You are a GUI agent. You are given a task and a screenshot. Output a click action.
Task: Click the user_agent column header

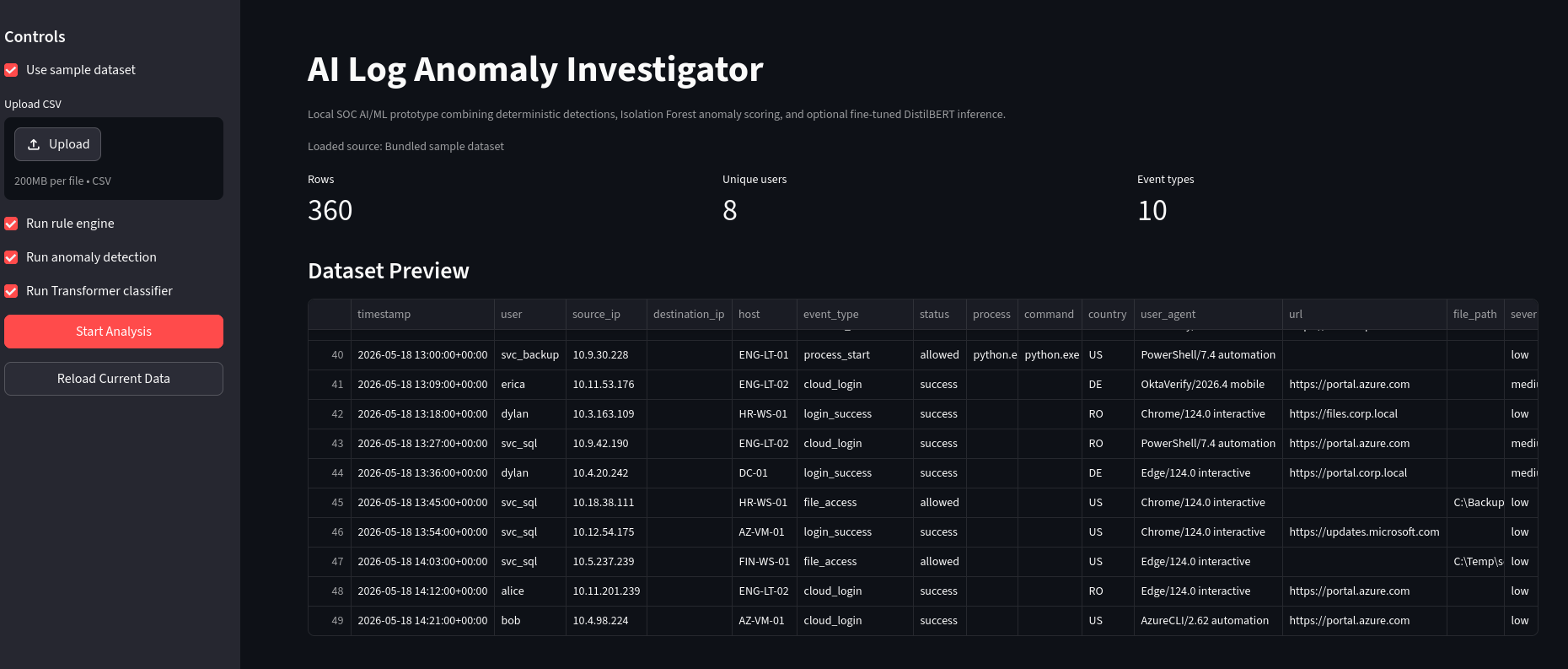tap(1208, 314)
